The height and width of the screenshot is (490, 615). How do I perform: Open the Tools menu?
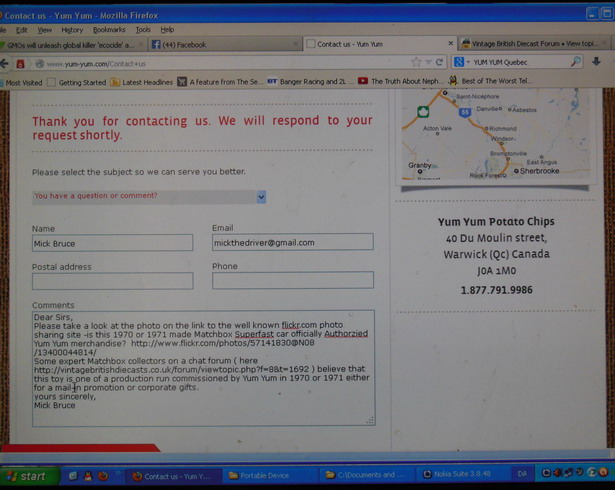tap(143, 30)
